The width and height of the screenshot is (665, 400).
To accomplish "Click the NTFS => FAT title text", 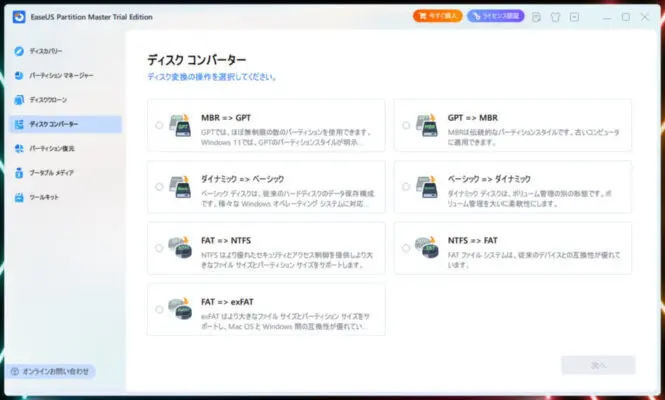I will pyautogui.click(x=472, y=241).
